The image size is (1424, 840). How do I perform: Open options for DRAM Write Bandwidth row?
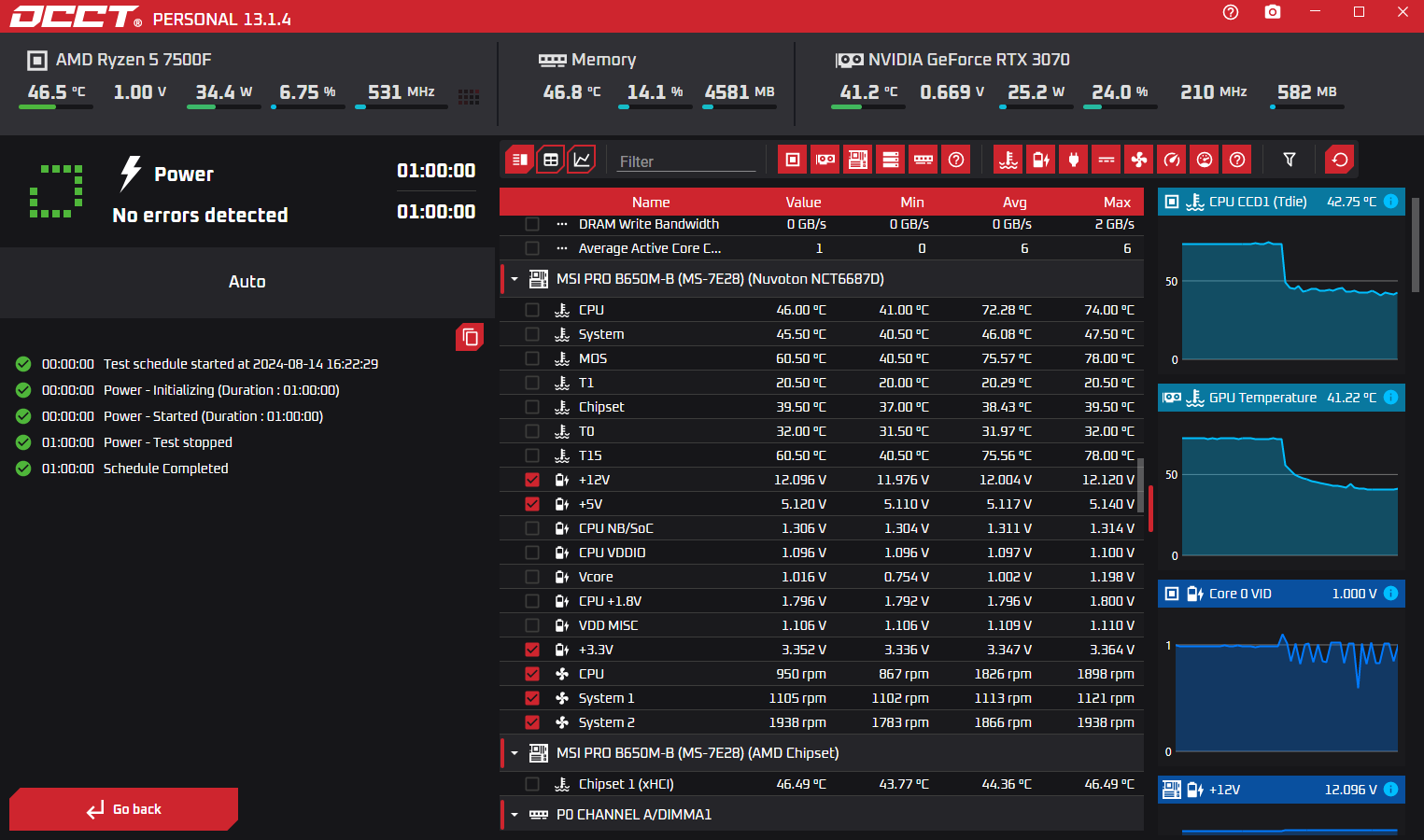(562, 224)
